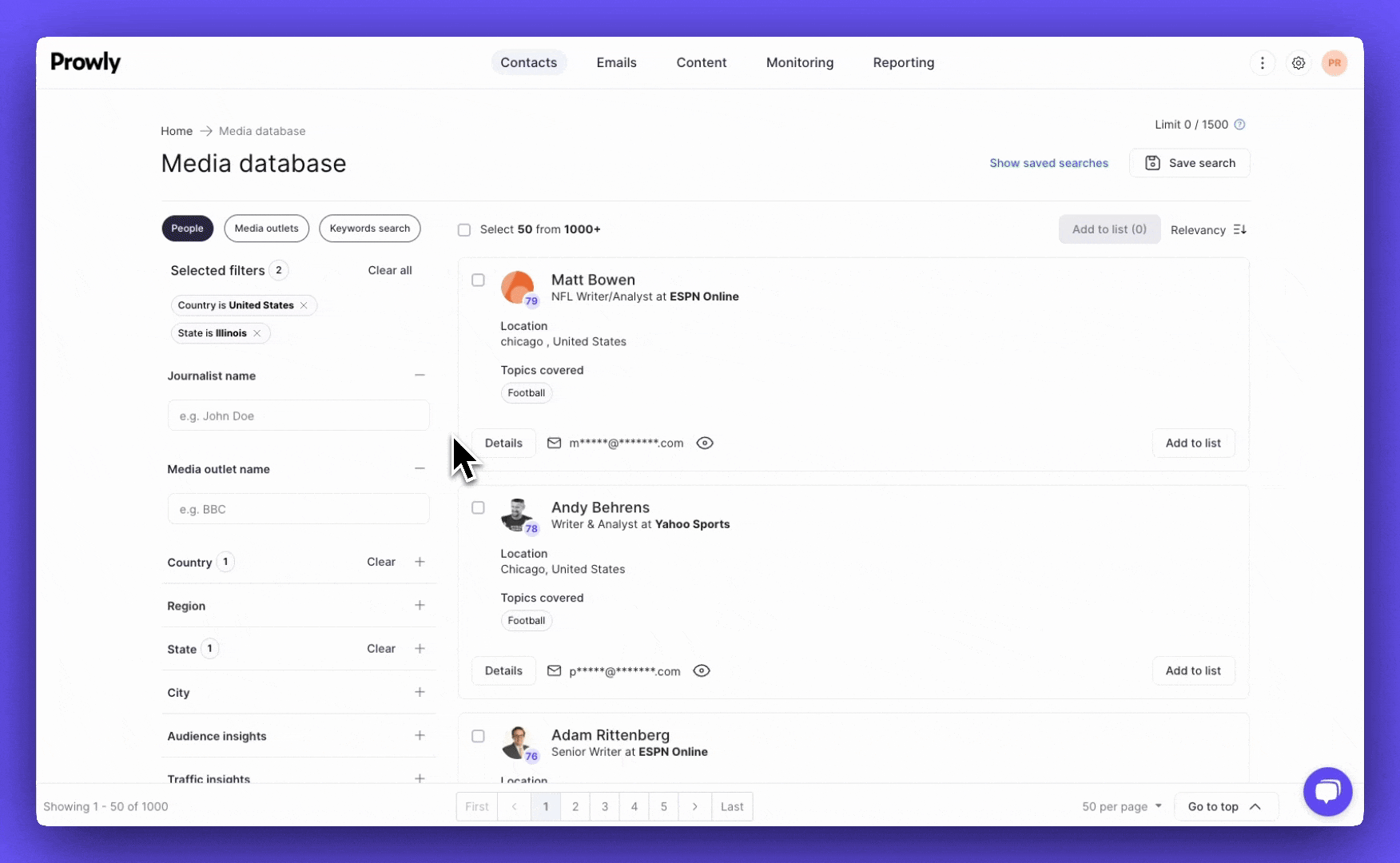Click the Save search button
1400x863 pixels.
click(x=1189, y=163)
